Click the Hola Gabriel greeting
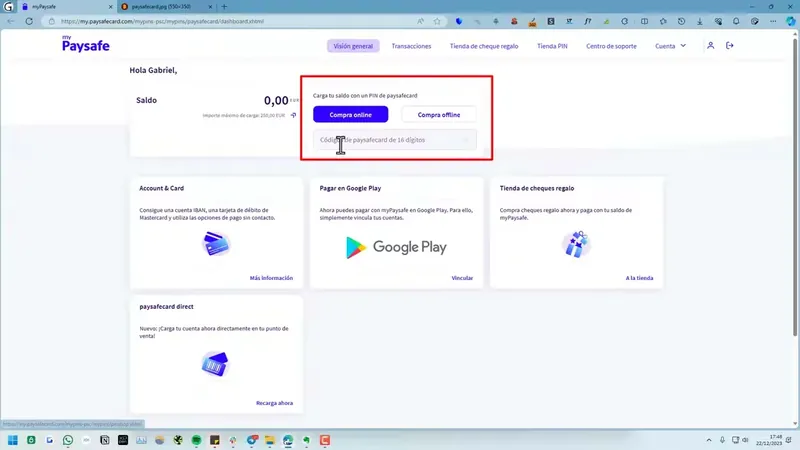 coord(153,70)
